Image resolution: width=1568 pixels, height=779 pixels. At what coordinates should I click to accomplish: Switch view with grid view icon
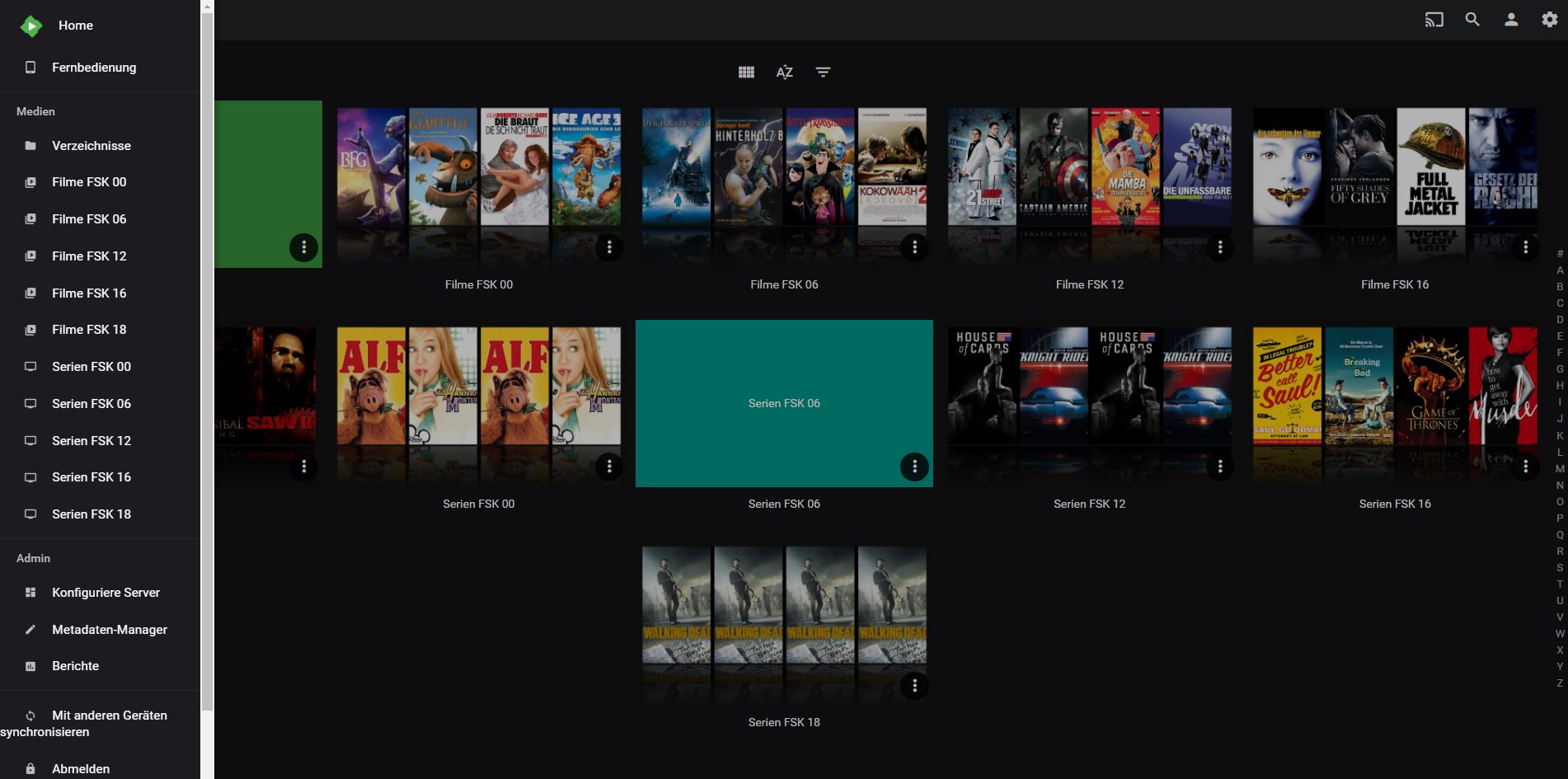[746, 73]
